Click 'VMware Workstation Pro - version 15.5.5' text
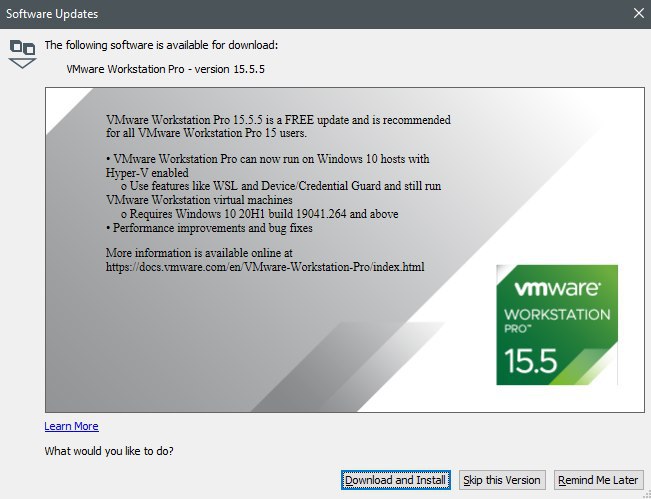The image size is (651, 499). click(x=165, y=69)
